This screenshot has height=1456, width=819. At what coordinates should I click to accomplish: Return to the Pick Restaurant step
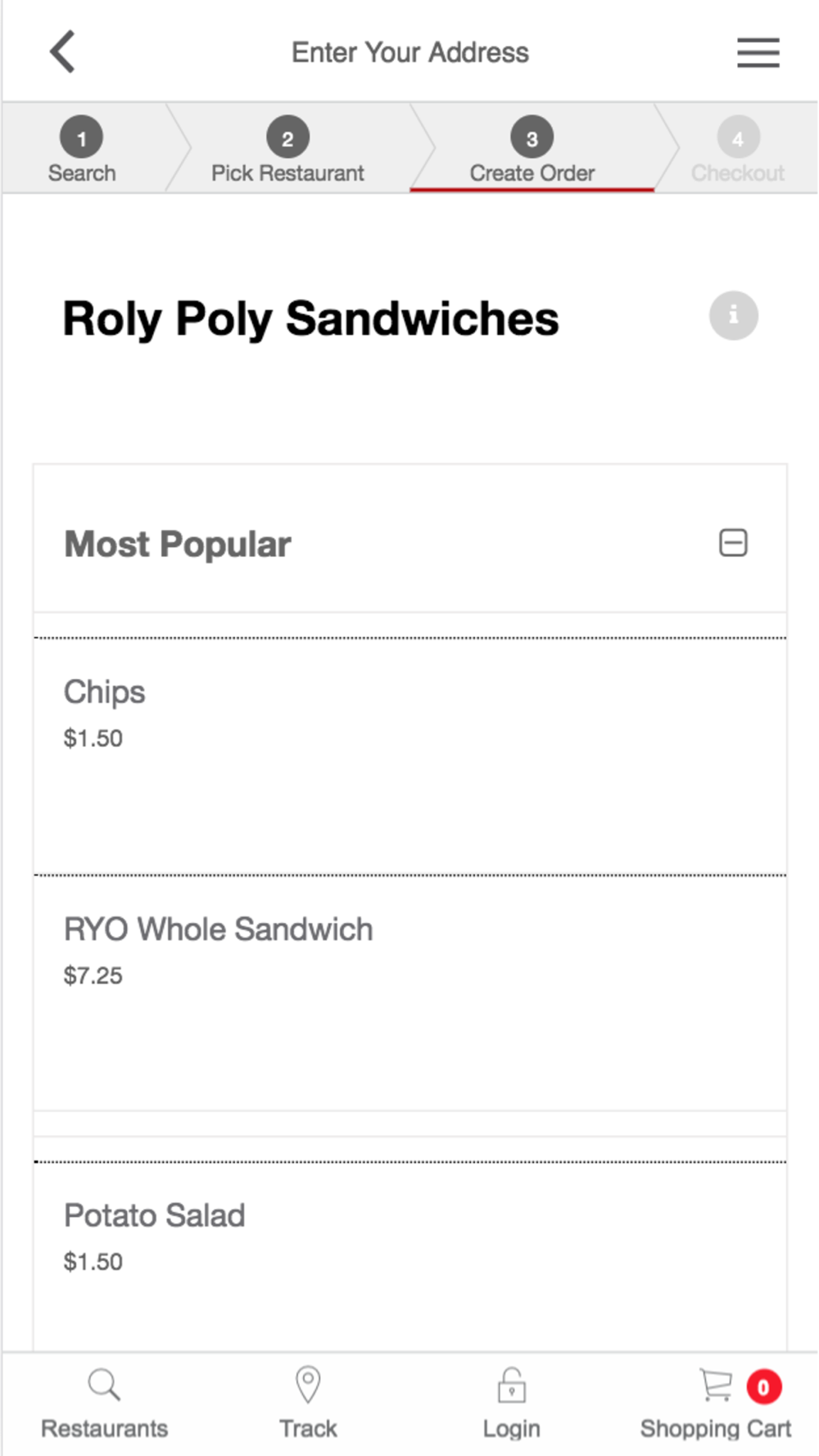point(287,150)
